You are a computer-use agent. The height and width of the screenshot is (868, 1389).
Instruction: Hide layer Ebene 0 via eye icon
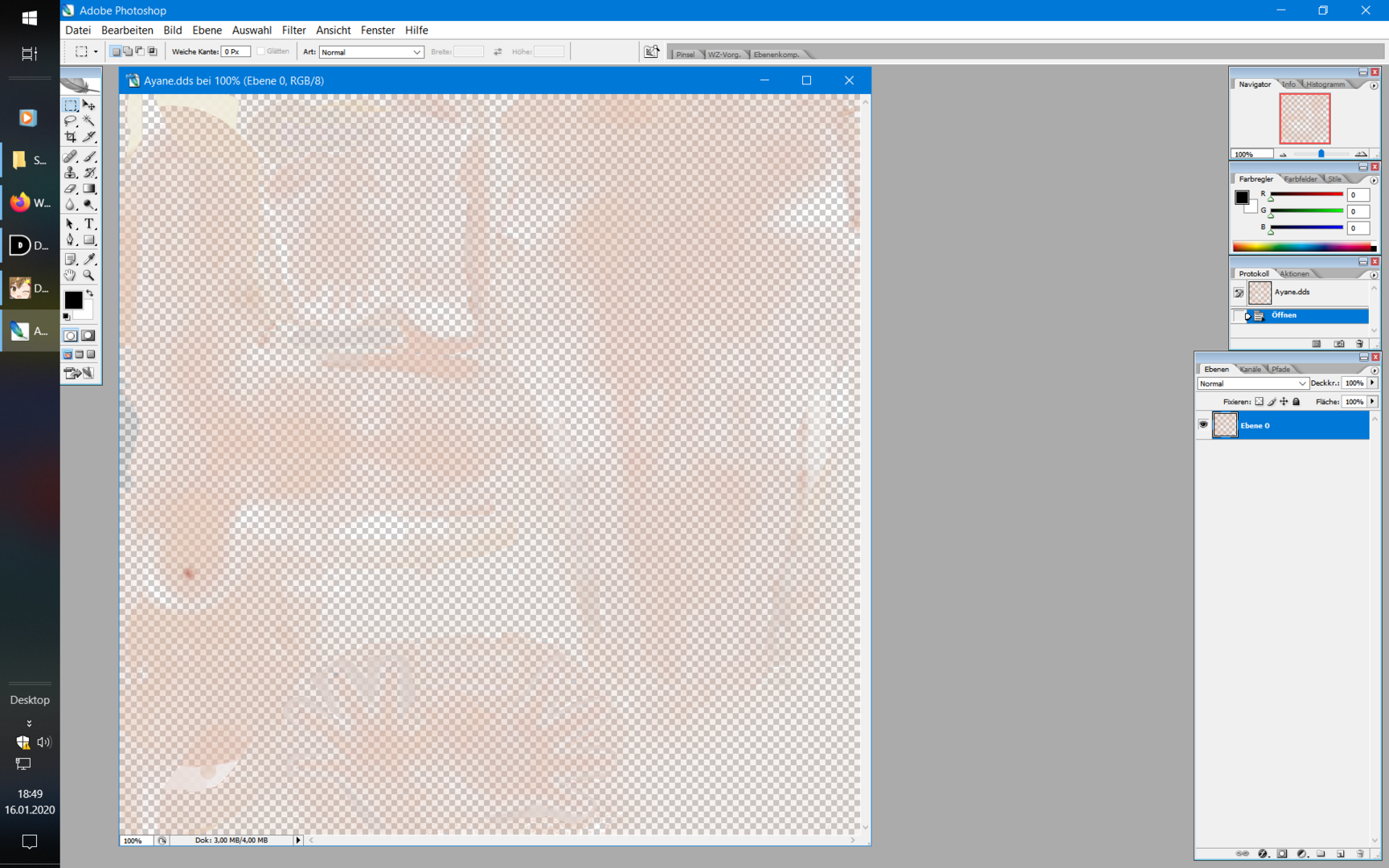tap(1203, 425)
